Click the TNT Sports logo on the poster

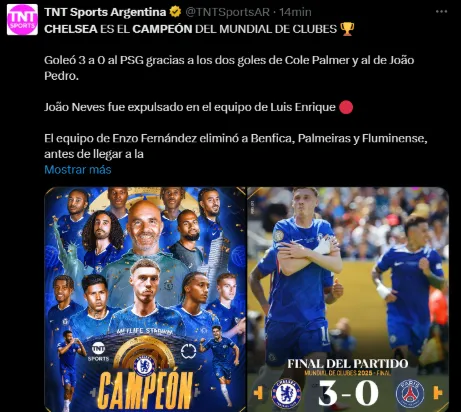[98, 352]
